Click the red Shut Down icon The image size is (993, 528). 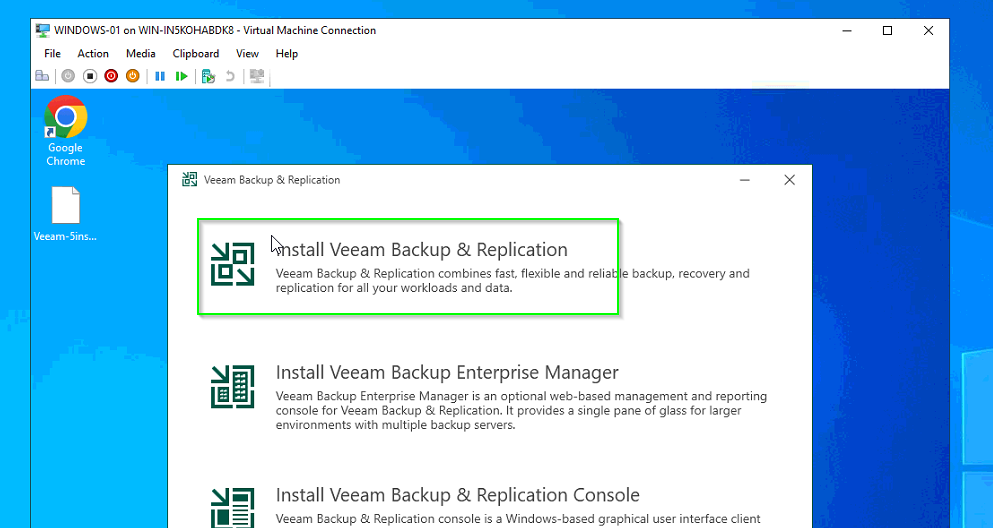111,77
